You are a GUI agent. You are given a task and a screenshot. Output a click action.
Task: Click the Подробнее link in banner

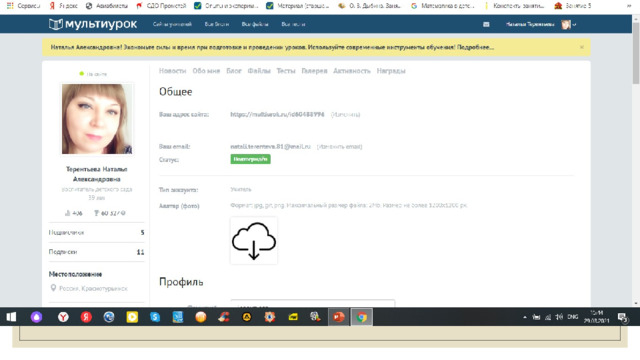476,47
